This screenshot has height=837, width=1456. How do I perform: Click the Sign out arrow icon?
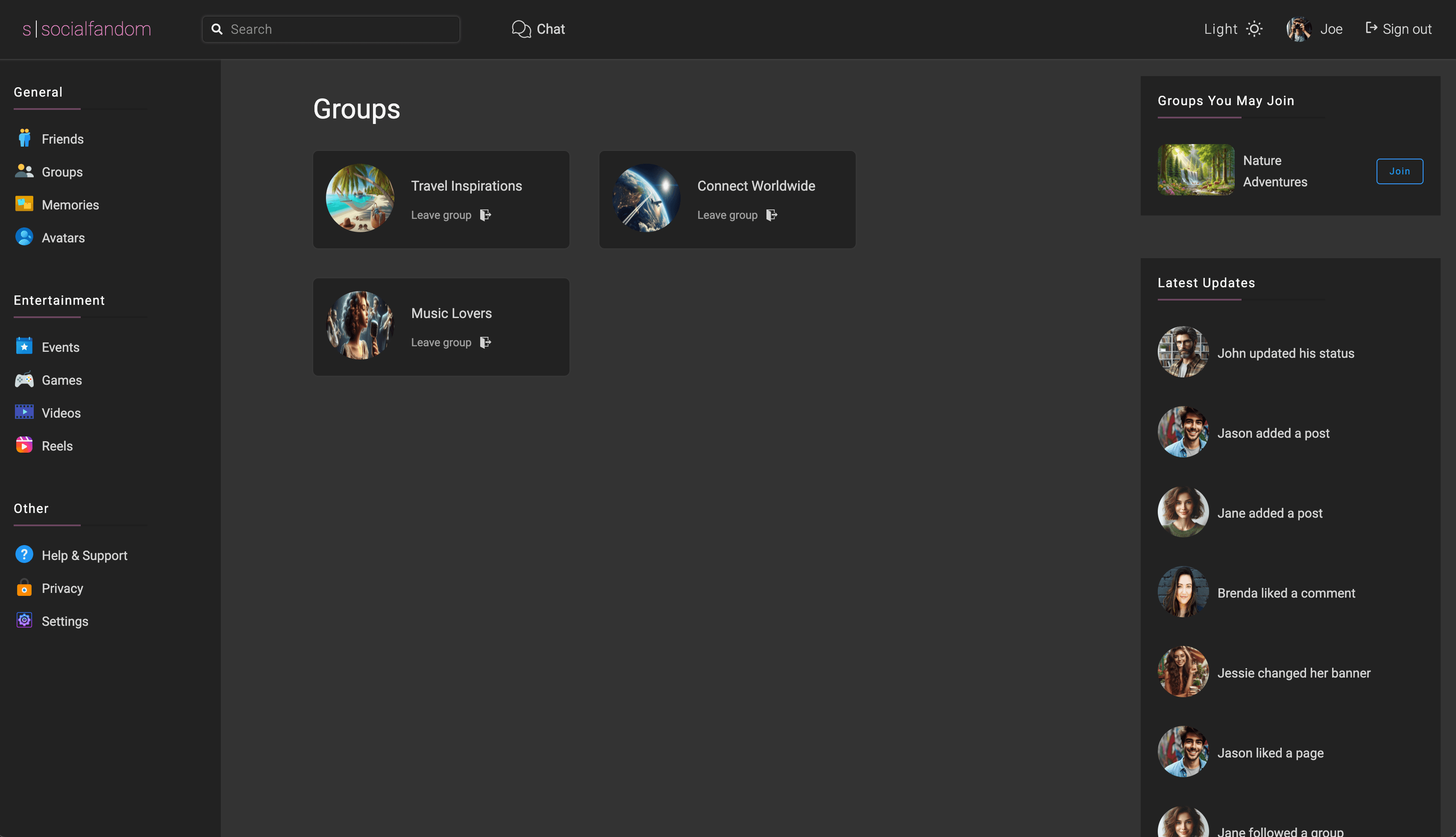1371,28
